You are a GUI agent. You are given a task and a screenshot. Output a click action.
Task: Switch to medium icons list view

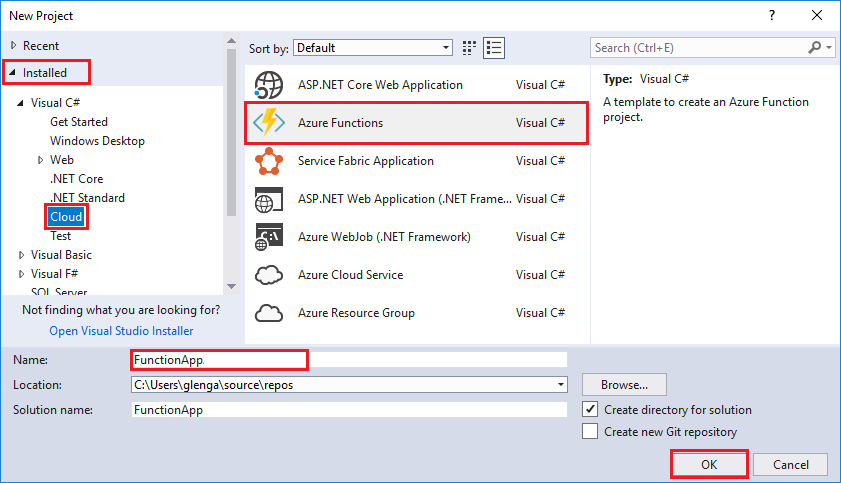494,48
